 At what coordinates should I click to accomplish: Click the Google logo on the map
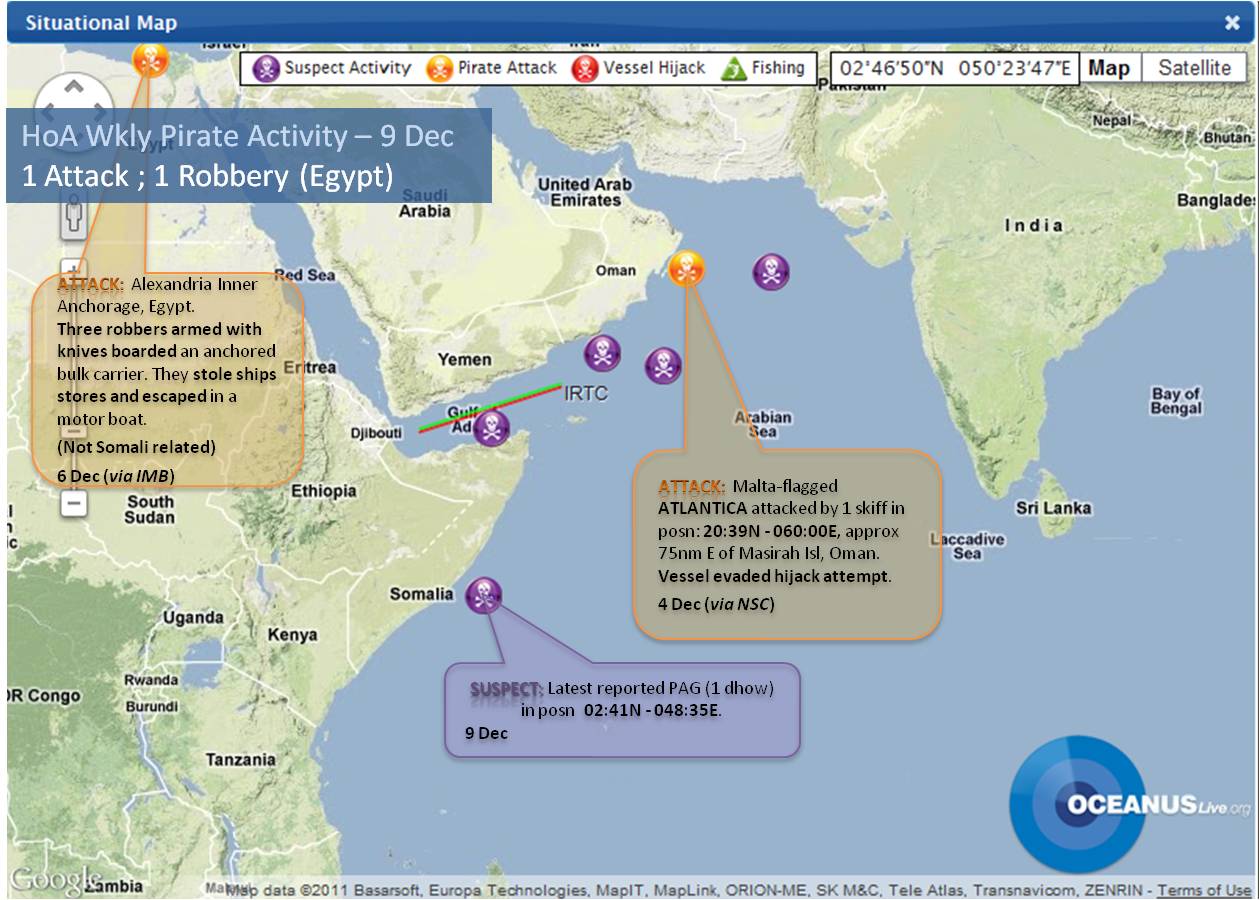tap(53, 880)
